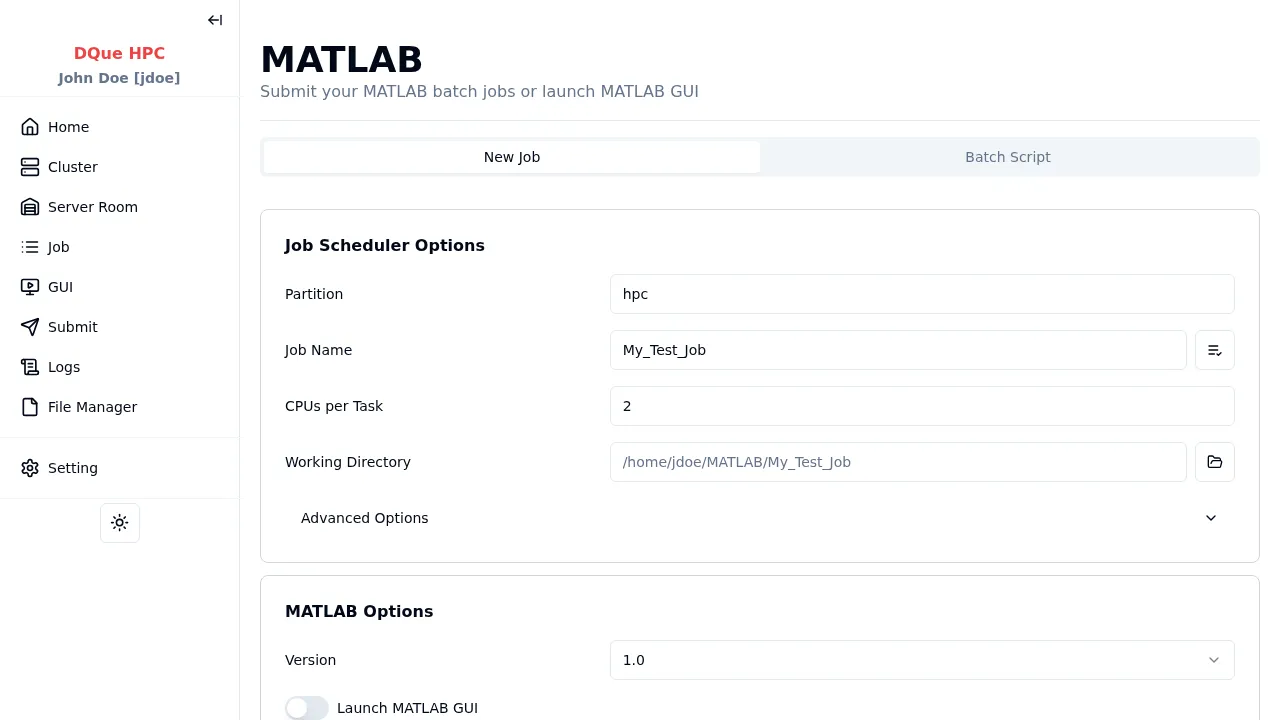This screenshot has height=720, width=1280.
Task: Click the Partition input field
Action: click(x=921, y=294)
